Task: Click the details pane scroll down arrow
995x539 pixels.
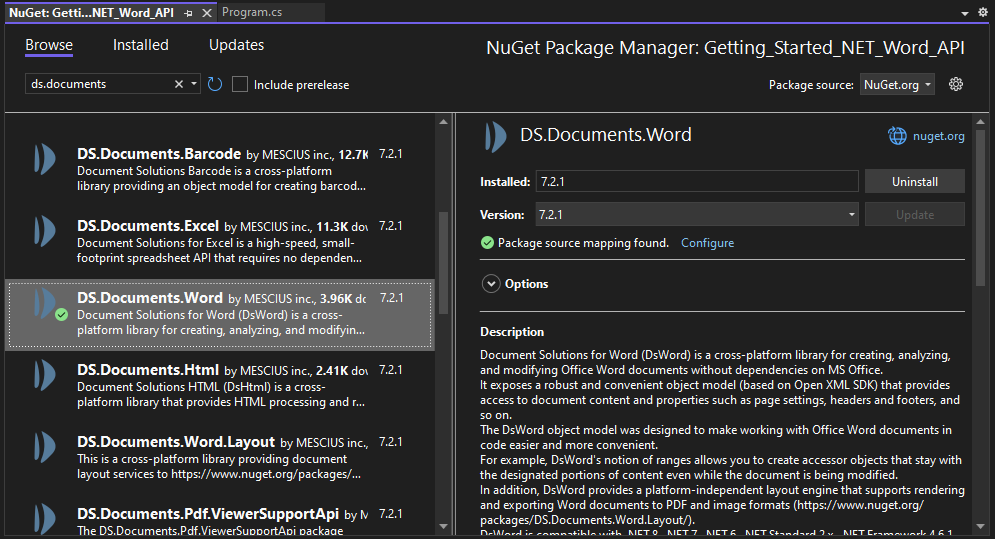Action: [x=980, y=526]
